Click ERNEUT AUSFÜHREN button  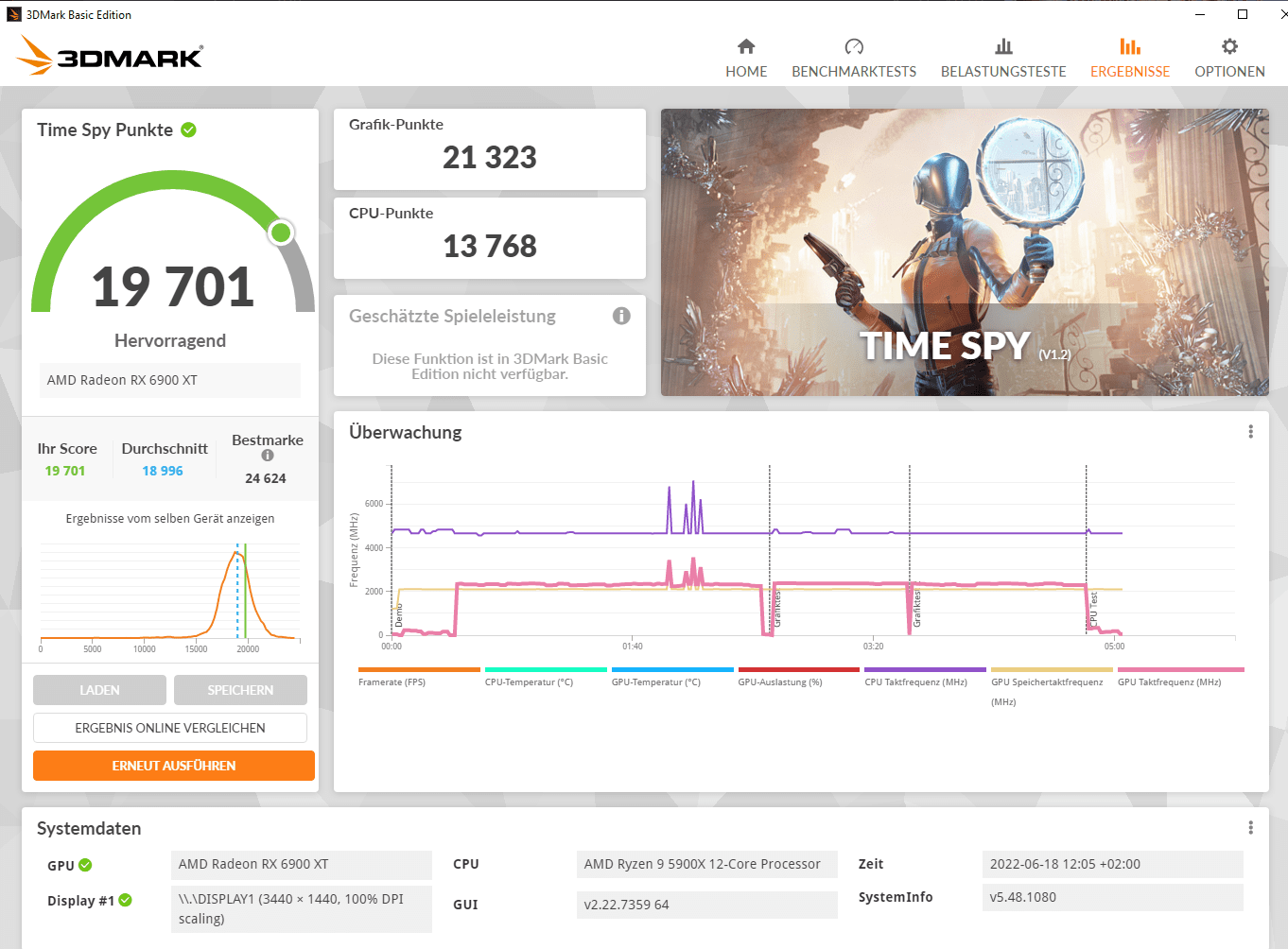pos(174,766)
